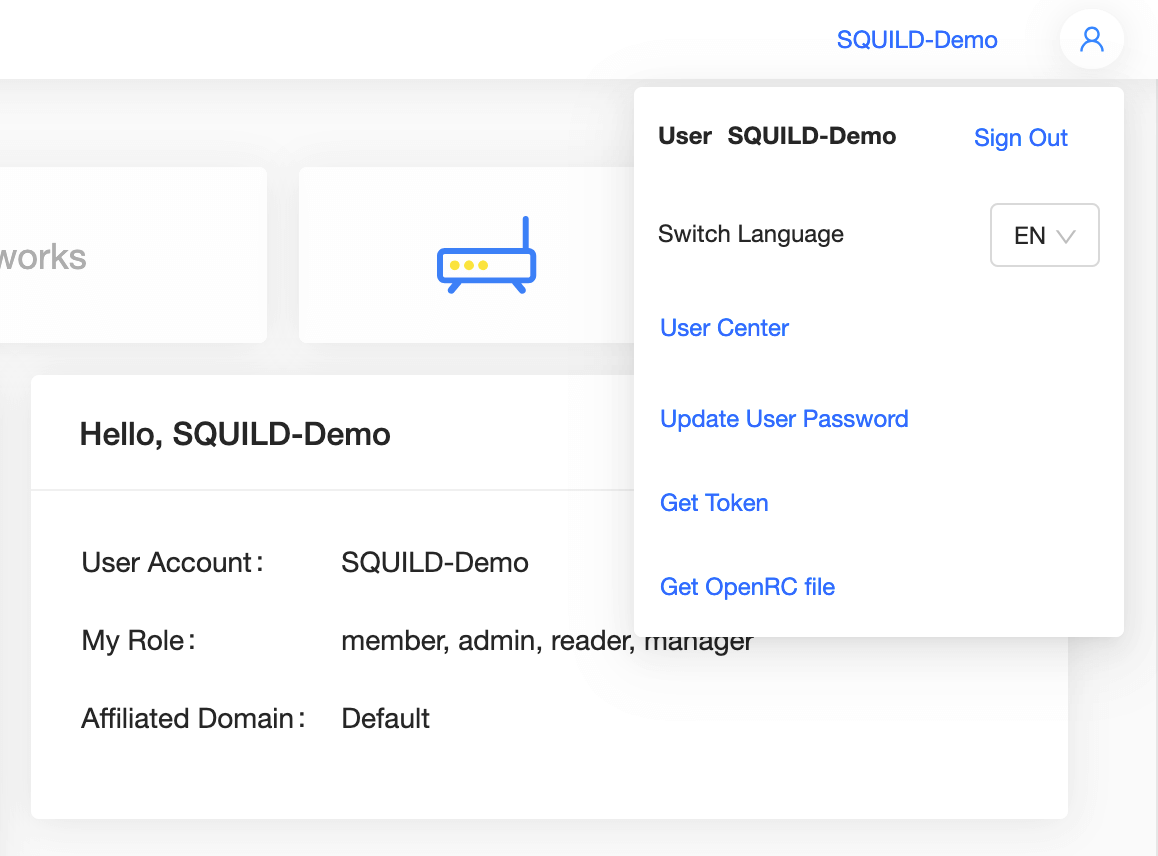Click the SQUILD-Demo project name in header
The width and height of the screenshot is (1158, 856).
click(x=916, y=40)
